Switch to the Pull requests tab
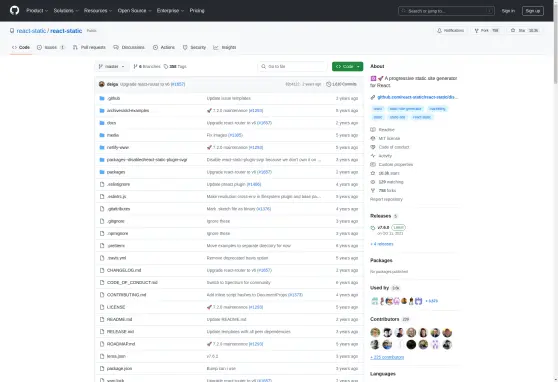The image size is (558, 382). (x=89, y=47)
